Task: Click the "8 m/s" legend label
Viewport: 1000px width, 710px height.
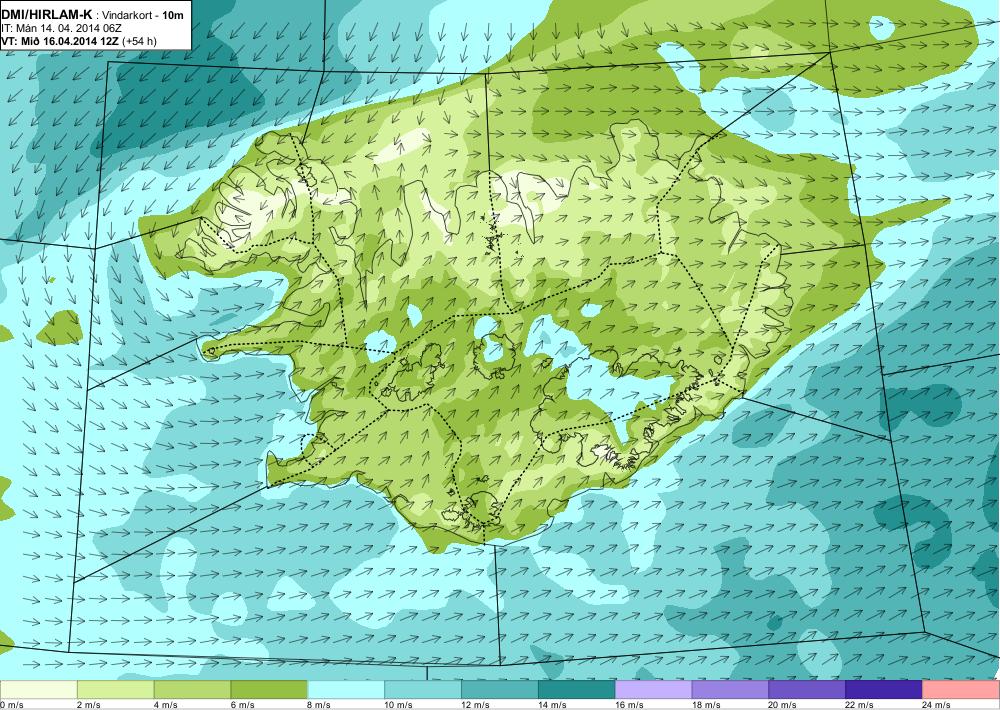Action: tap(319, 705)
